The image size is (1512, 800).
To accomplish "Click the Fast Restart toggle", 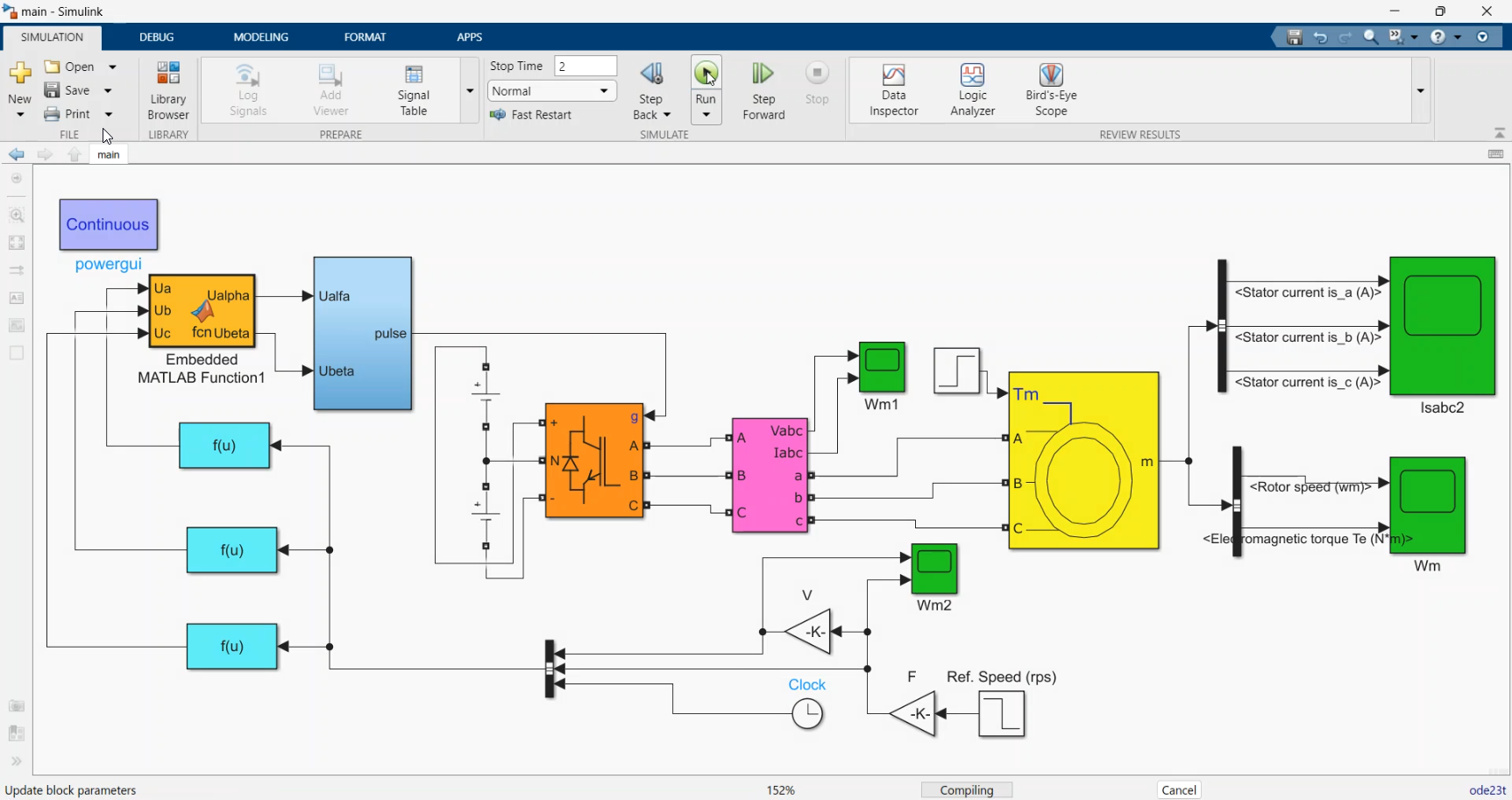I will (531, 115).
